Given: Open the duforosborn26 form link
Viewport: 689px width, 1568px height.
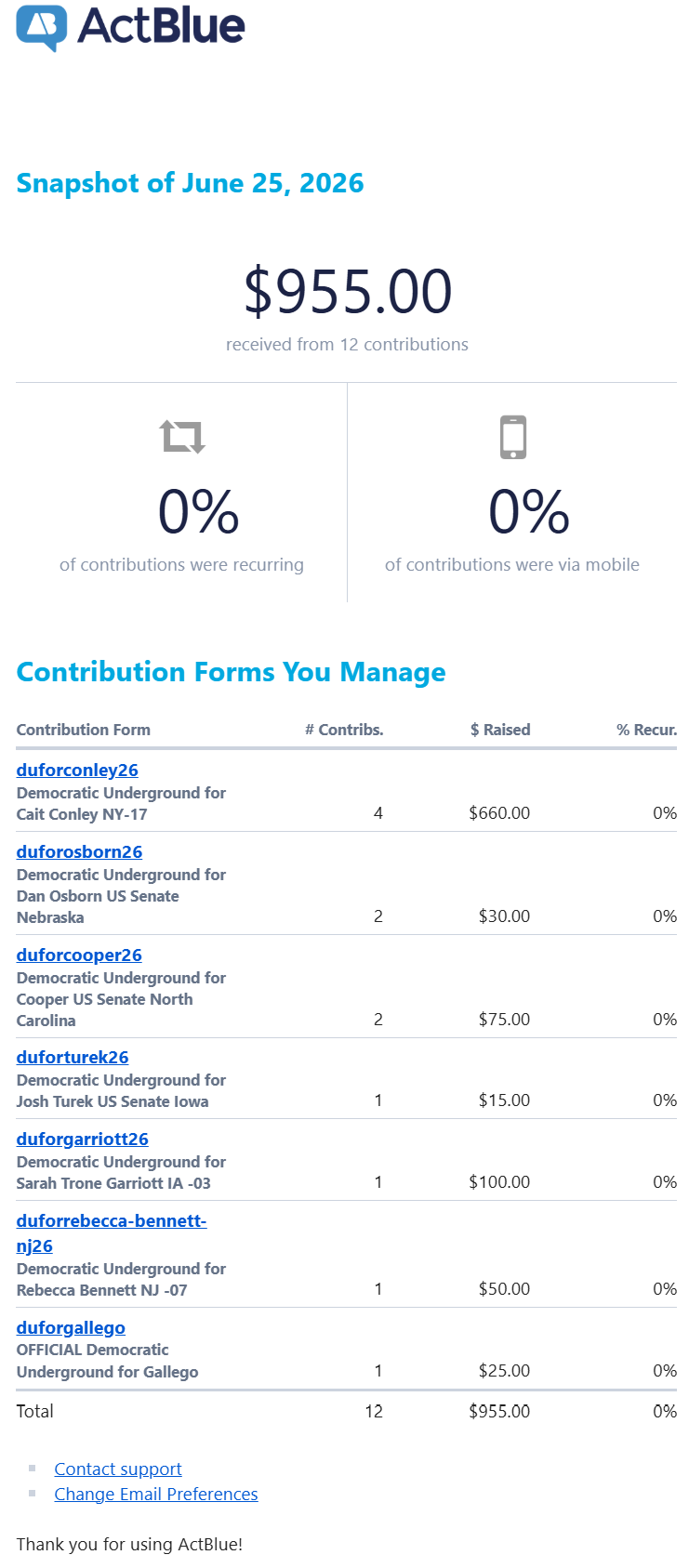Looking at the screenshot, I should [x=79, y=851].
